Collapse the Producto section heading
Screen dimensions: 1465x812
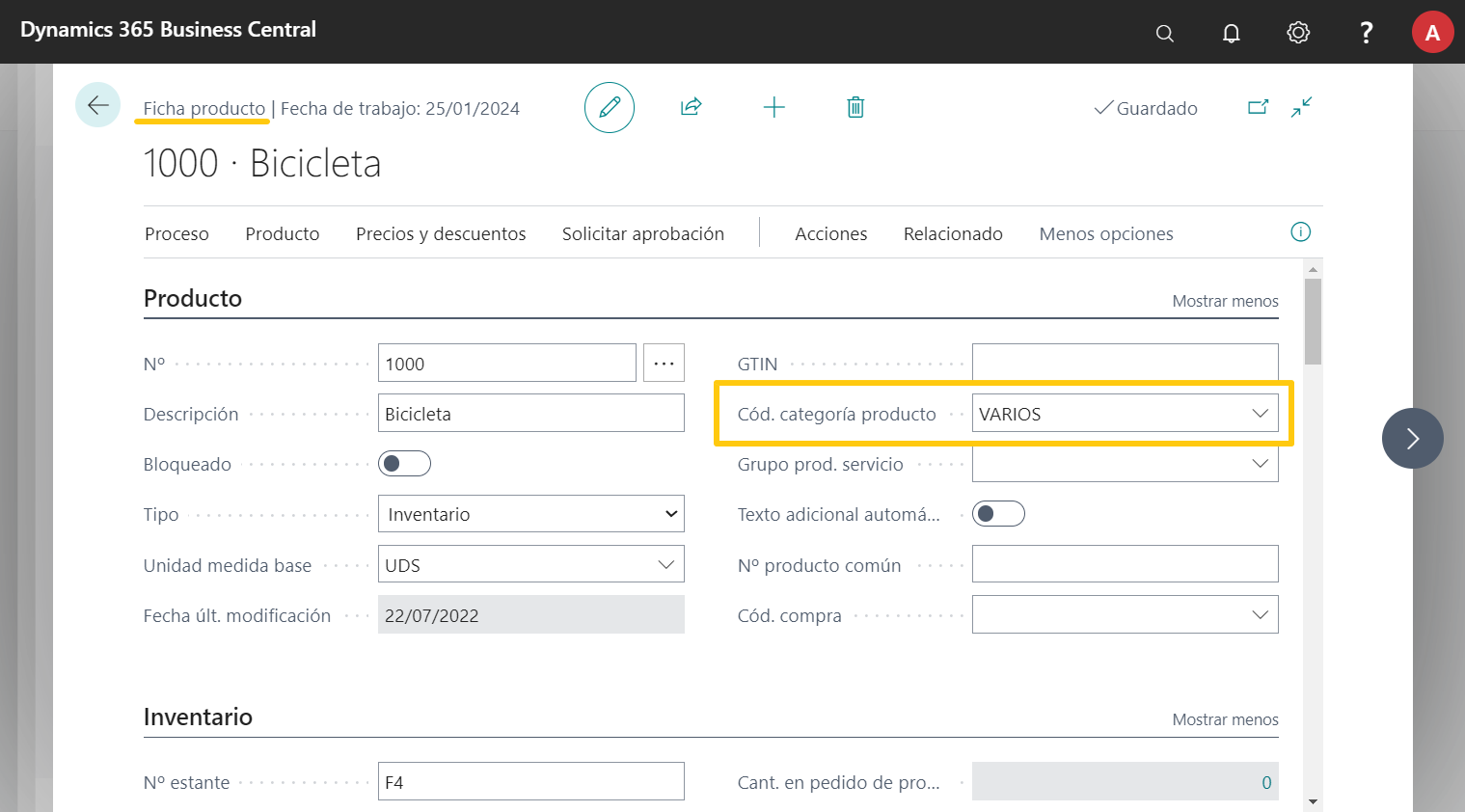tap(193, 298)
